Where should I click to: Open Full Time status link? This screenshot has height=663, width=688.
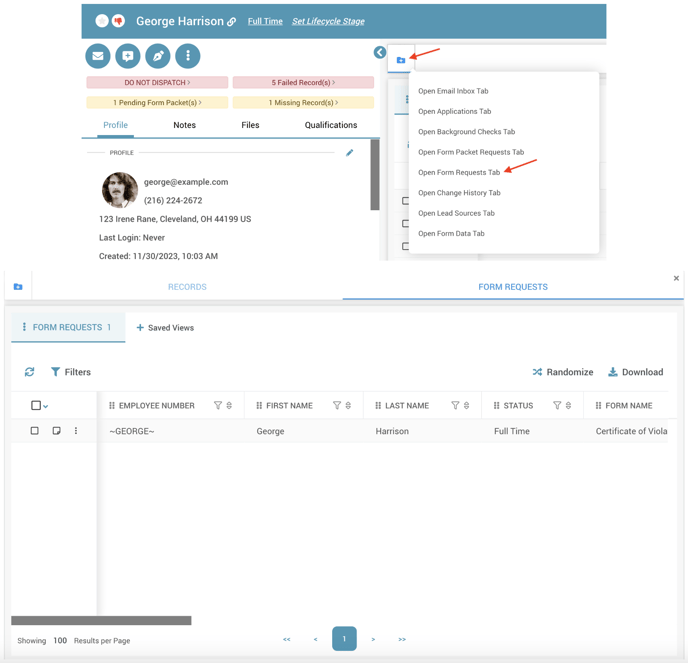(x=265, y=21)
